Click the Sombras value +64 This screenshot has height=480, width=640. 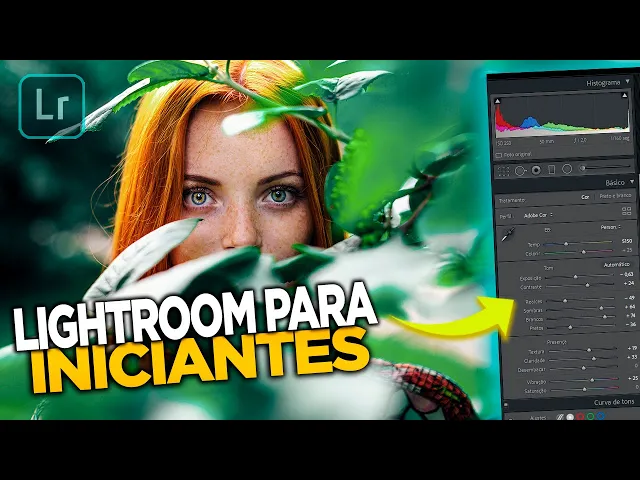pyautogui.click(x=630, y=307)
